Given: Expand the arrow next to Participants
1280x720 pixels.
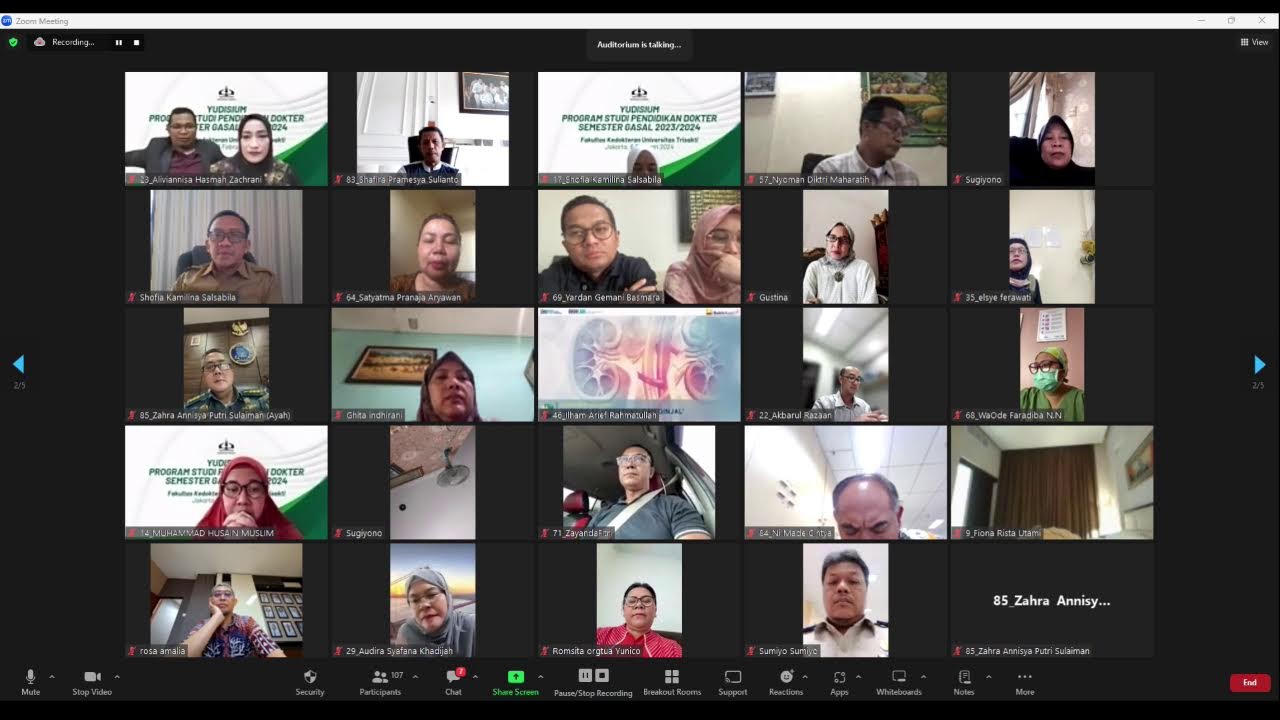Looking at the screenshot, I should (x=415, y=677).
